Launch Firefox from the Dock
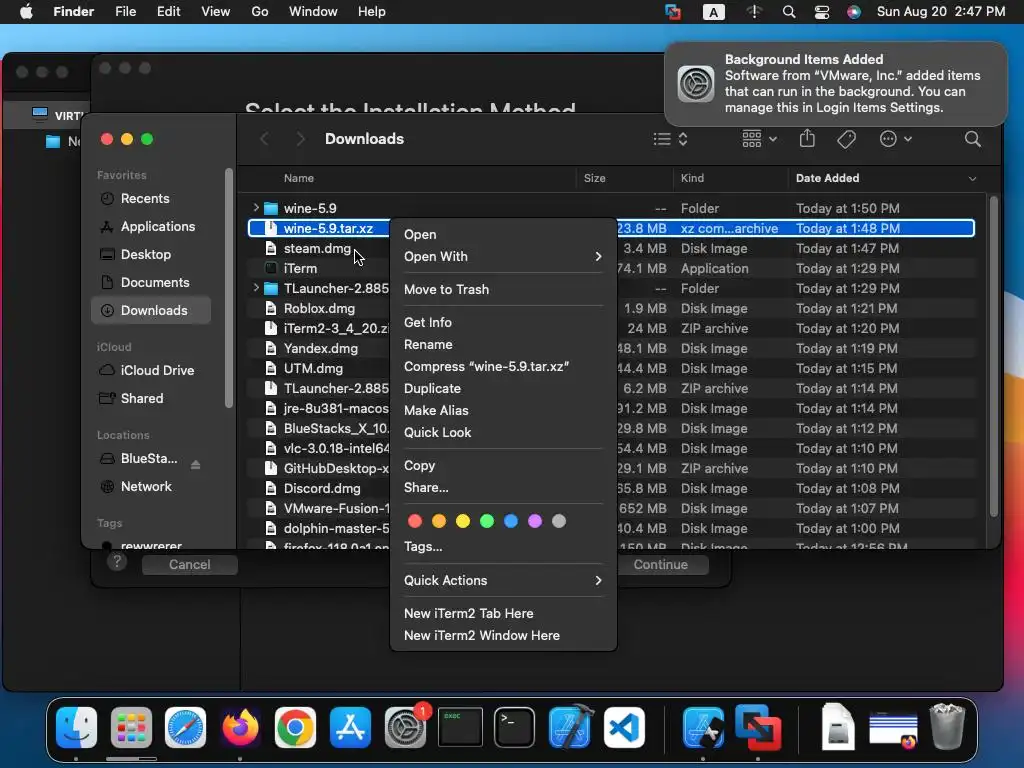The height and width of the screenshot is (768, 1024). [240, 728]
